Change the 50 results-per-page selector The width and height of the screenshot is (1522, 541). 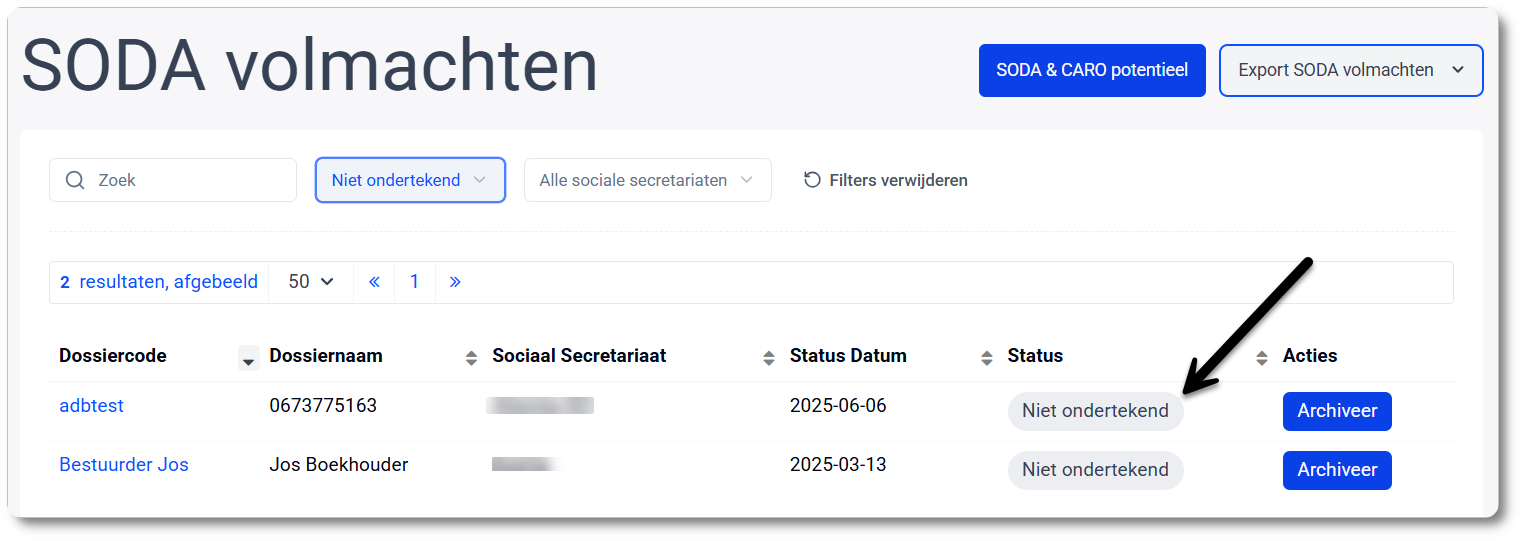click(x=310, y=282)
